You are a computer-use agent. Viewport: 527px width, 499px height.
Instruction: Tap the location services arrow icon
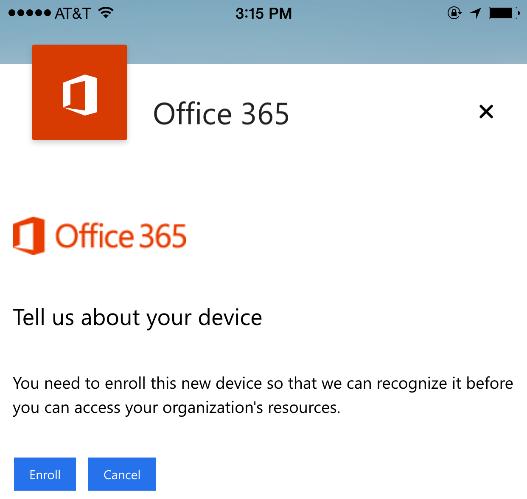pos(475,13)
